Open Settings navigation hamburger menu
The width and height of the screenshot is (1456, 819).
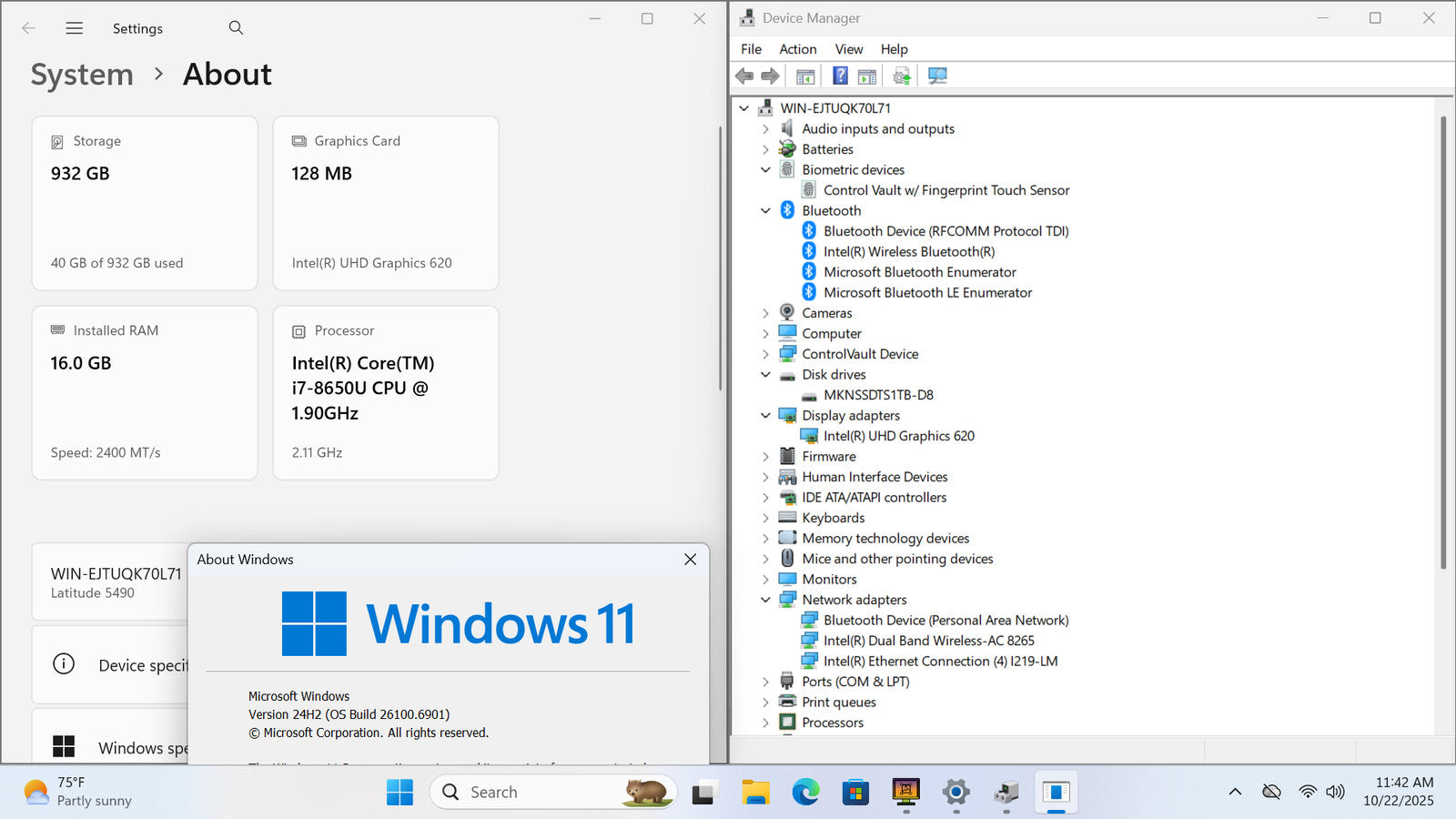tap(75, 28)
